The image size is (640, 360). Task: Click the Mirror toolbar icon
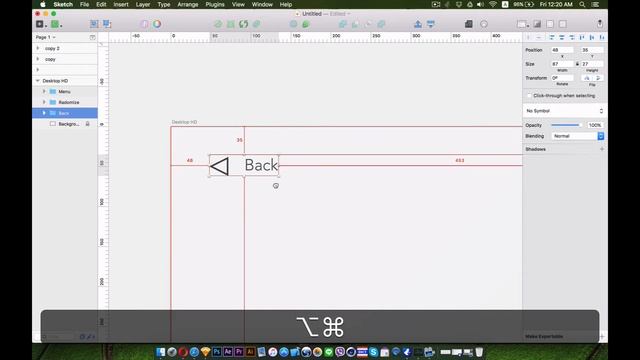click(469, 24)
